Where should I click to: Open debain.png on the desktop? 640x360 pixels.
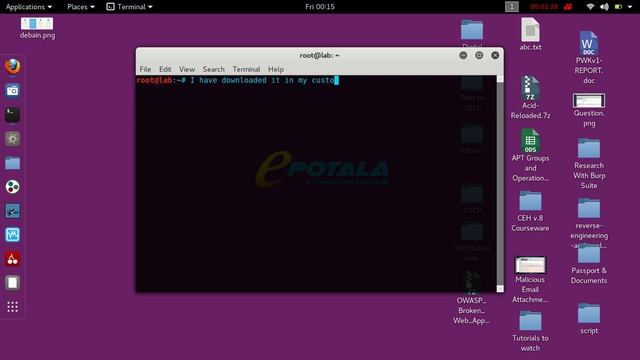(37, 28)
